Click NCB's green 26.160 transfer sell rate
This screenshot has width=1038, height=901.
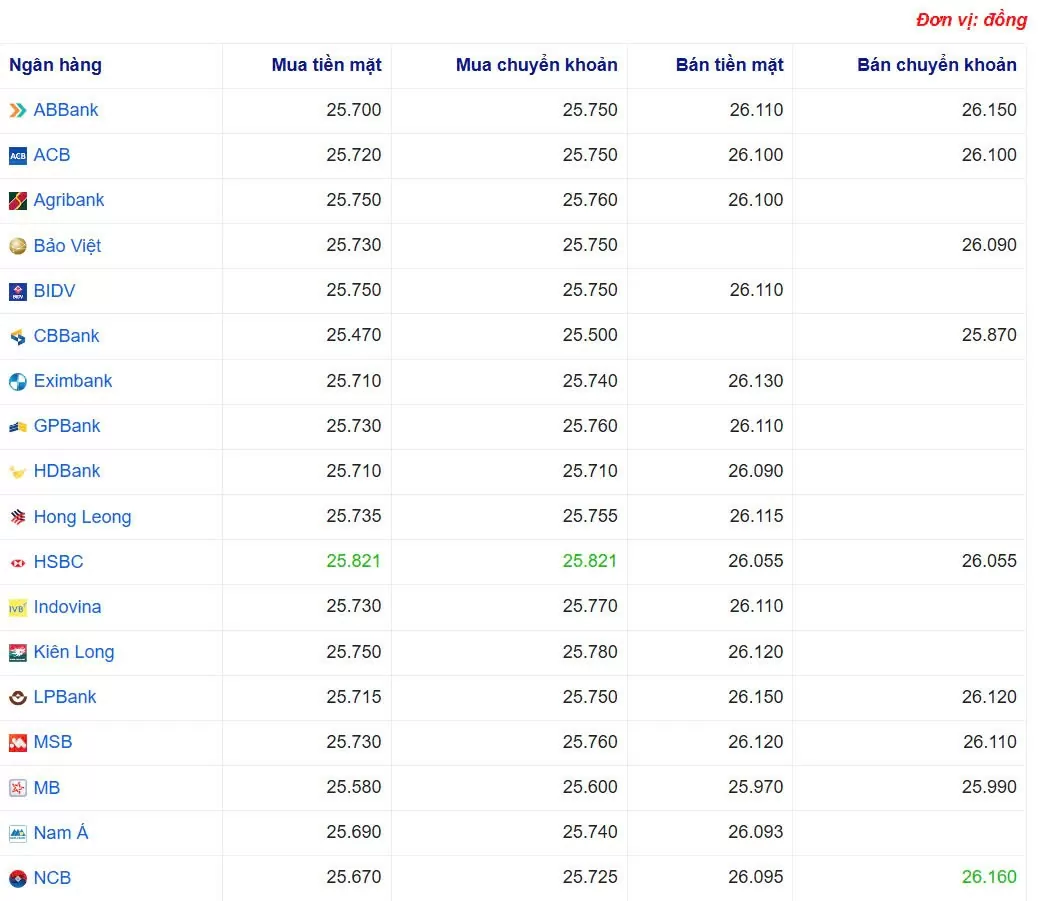(988, 877)
